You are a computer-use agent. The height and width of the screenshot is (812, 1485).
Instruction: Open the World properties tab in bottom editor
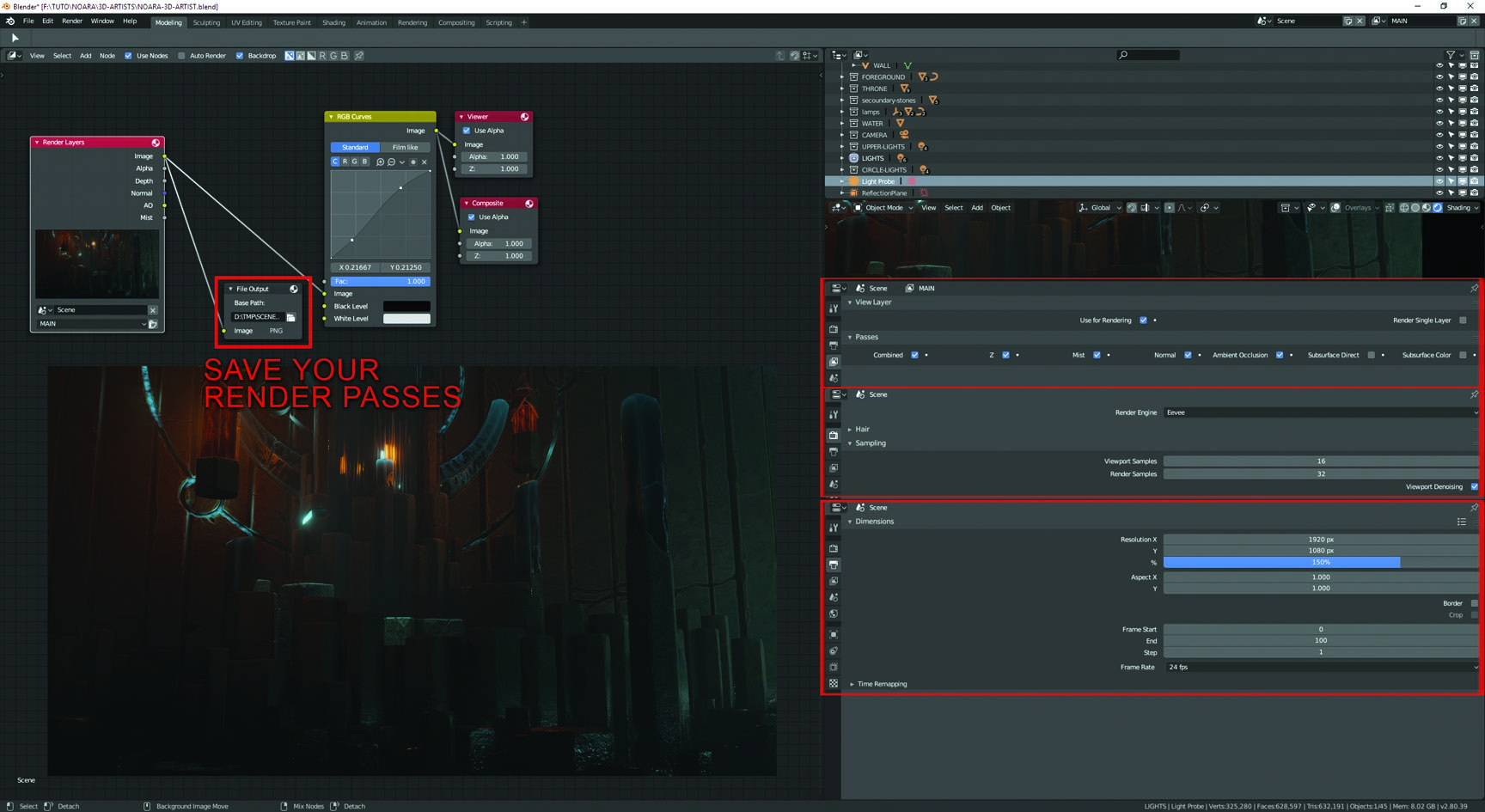click(833, 614)
